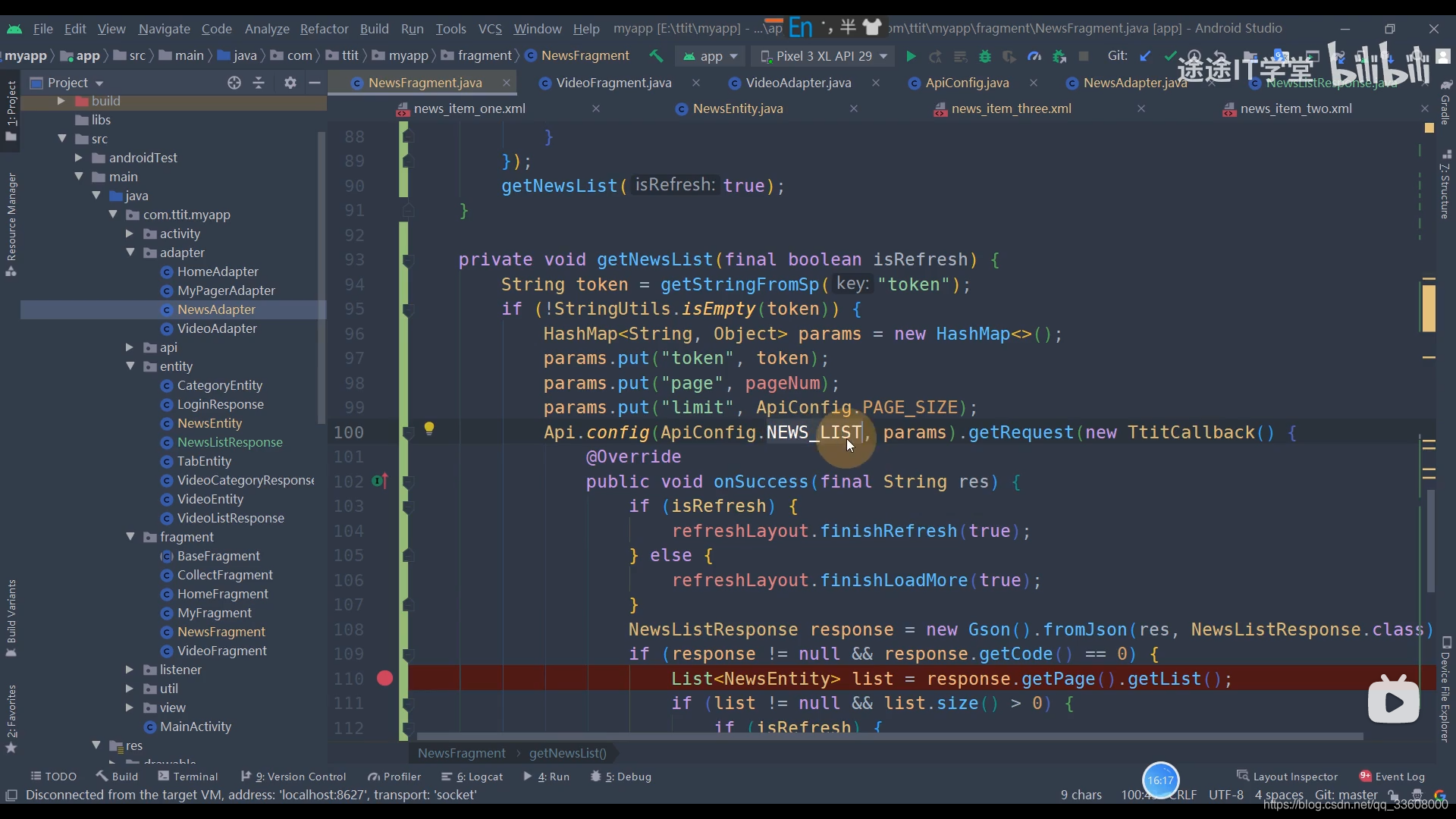Click the UTF-8 encoding status entry
This screenshot has width=1456, height=819.
coord(1225,795)
